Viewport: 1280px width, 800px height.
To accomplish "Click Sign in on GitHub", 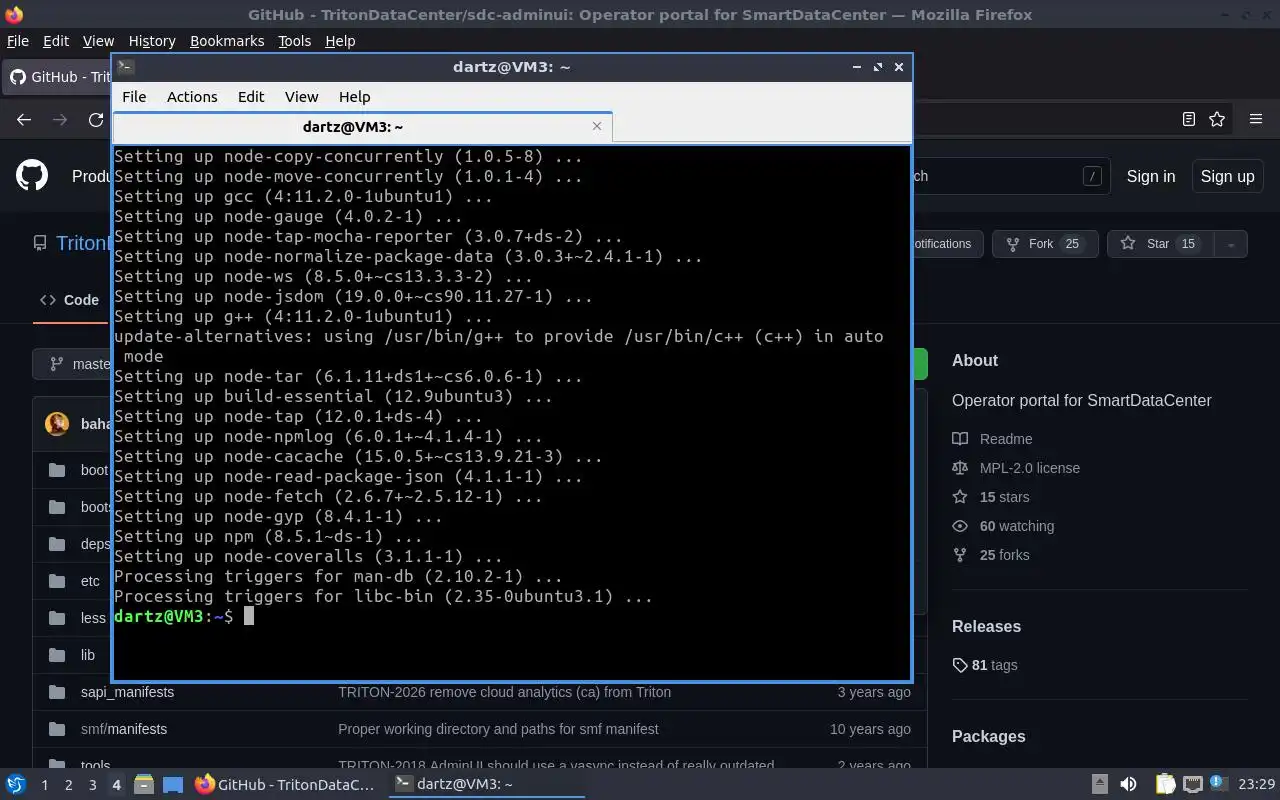I will pos(1151,176).
